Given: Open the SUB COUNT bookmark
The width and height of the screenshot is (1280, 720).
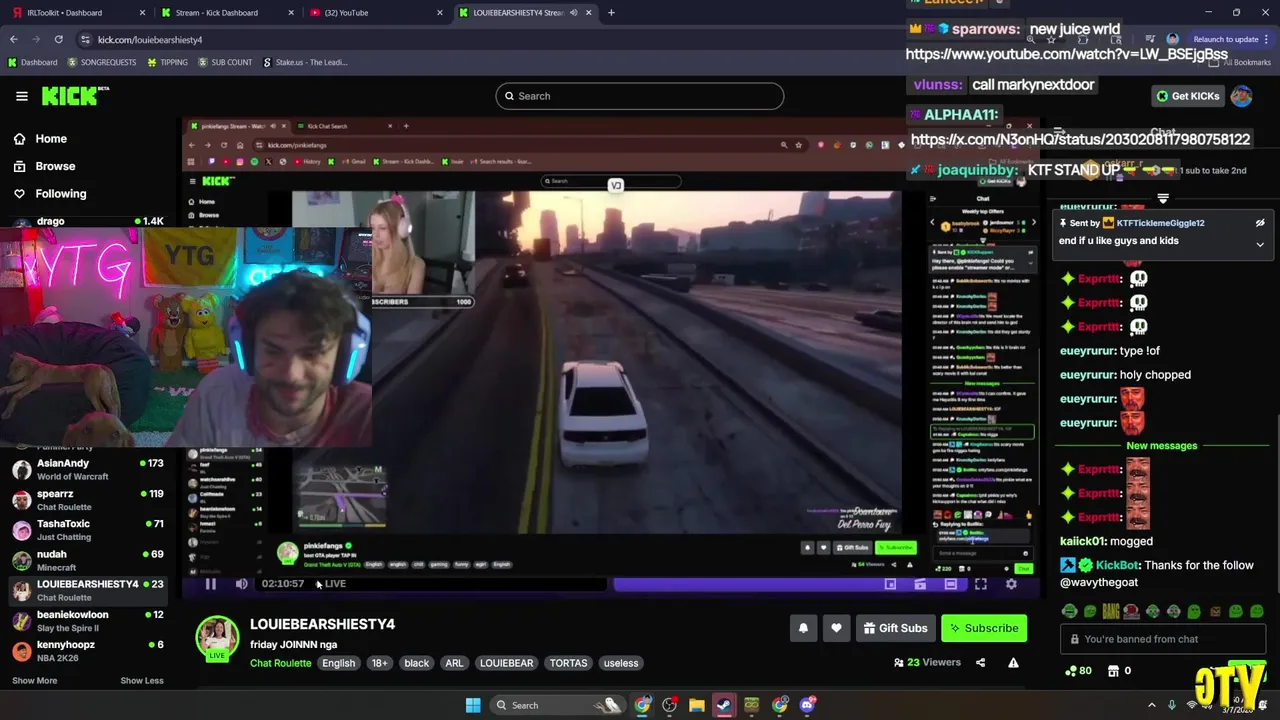Looking at the screenshot, I should [225, 62].
